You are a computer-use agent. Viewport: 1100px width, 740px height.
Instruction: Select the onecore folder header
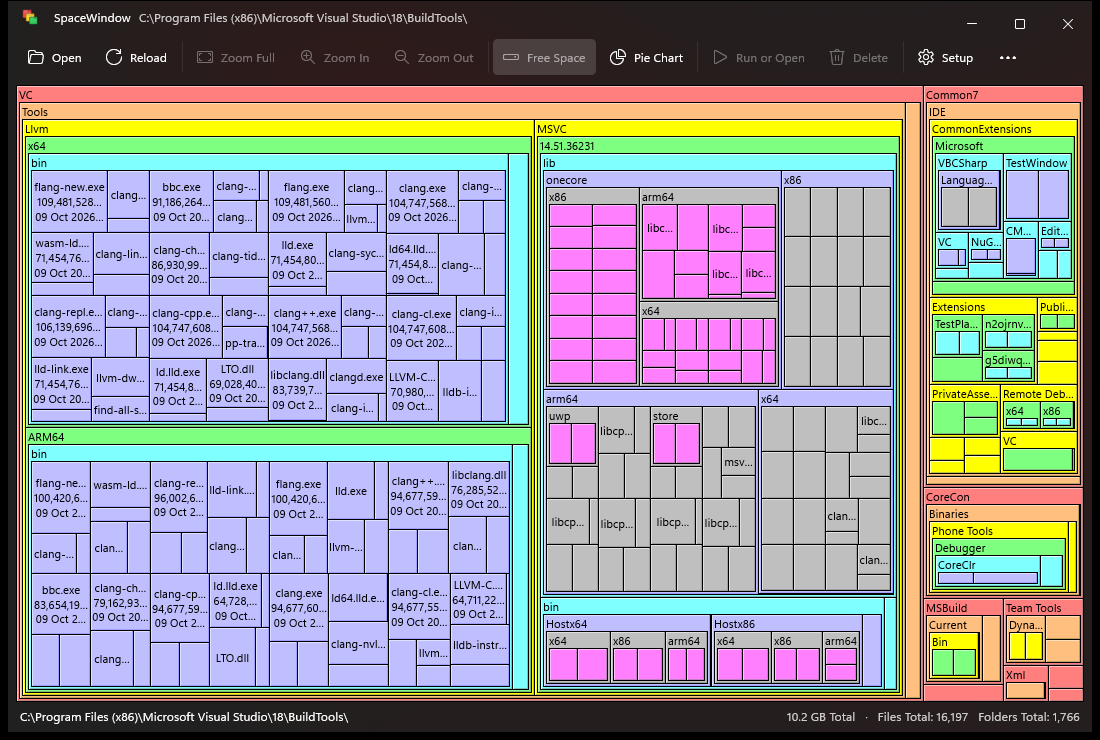pos(662,180)
